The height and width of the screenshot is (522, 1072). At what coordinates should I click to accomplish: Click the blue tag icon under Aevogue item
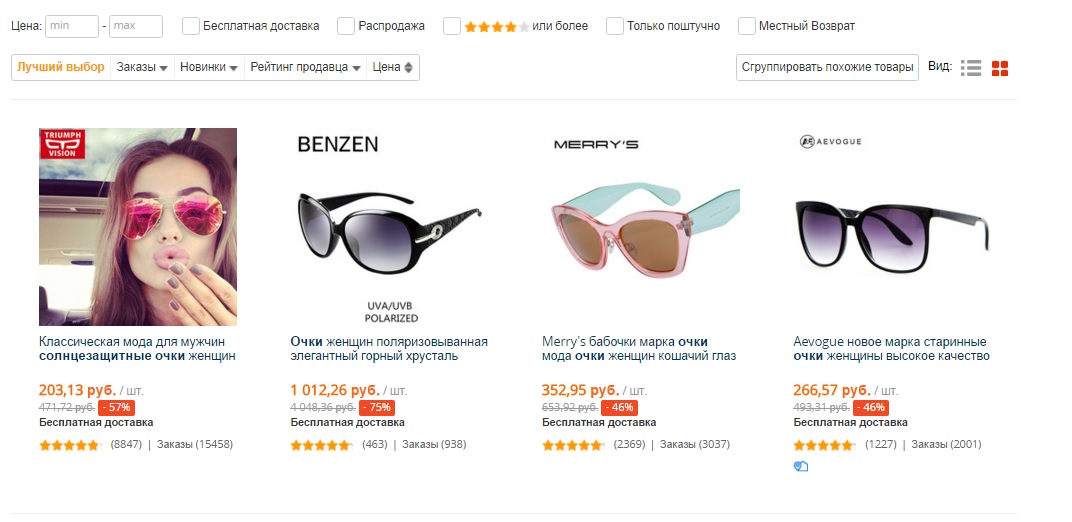[x=801, y=466]
